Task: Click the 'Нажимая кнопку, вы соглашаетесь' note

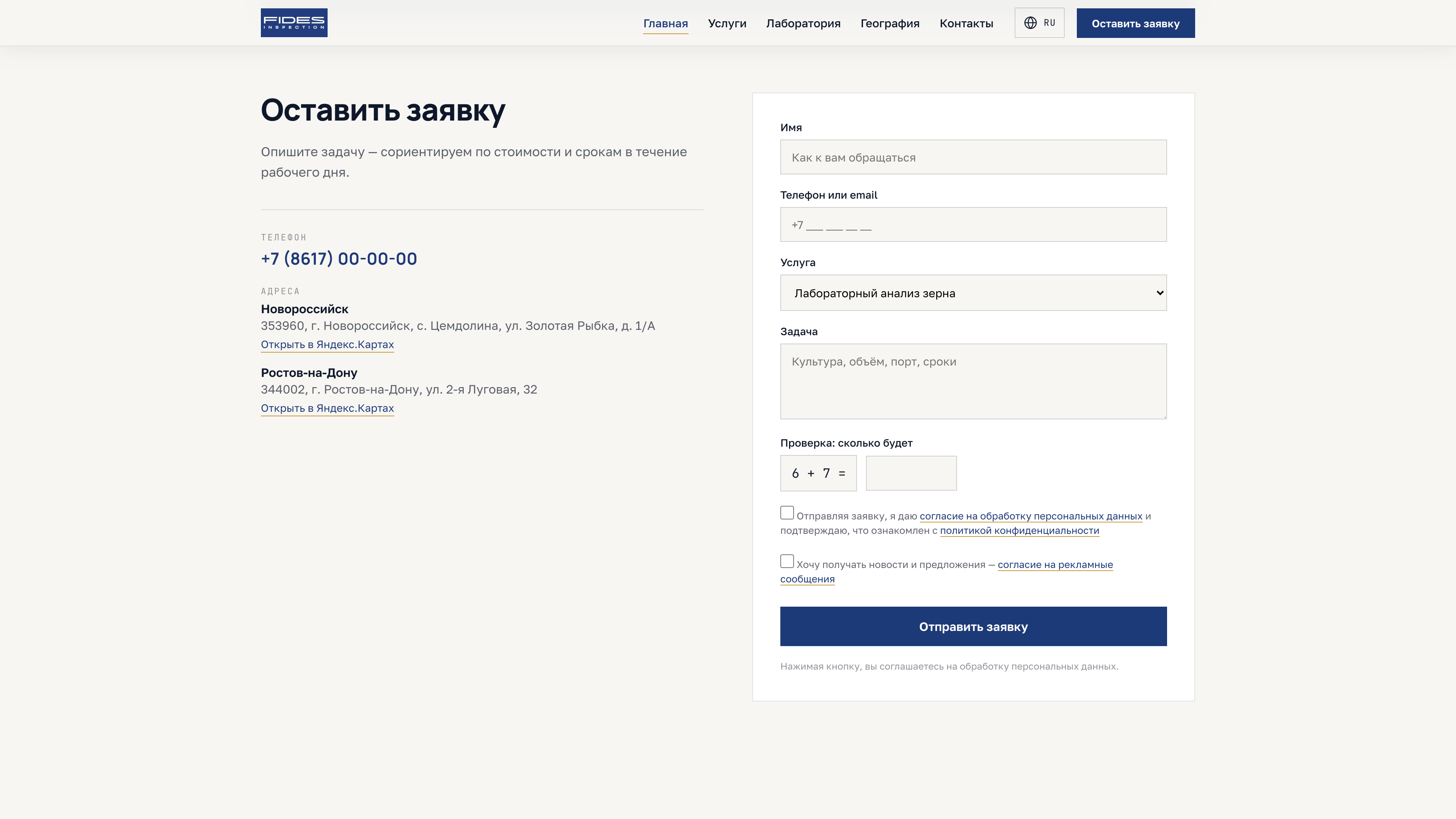Action: coord(949,667)
